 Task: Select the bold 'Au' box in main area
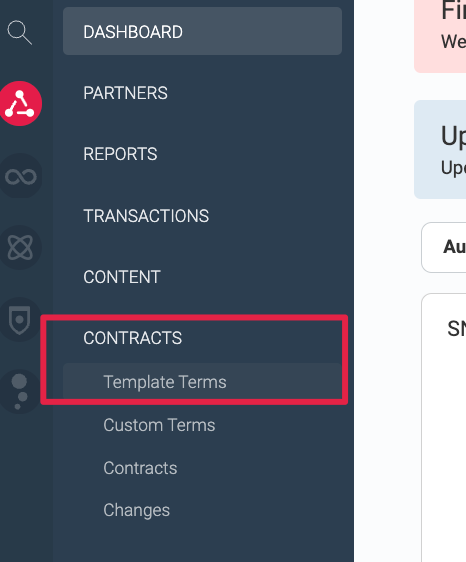coord(444,247)
